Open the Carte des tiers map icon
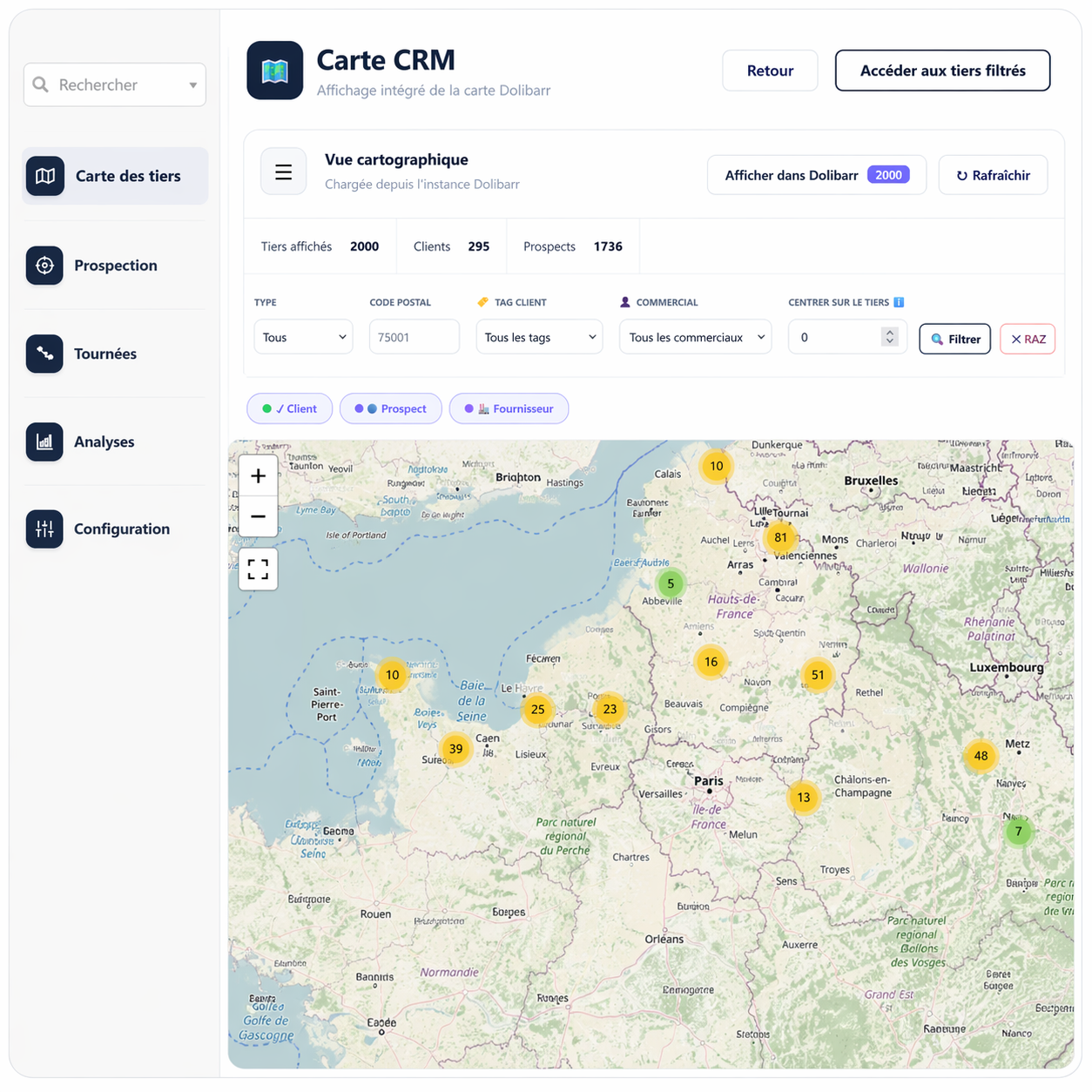The image size is (1092, 1092). tap(45, 176)
